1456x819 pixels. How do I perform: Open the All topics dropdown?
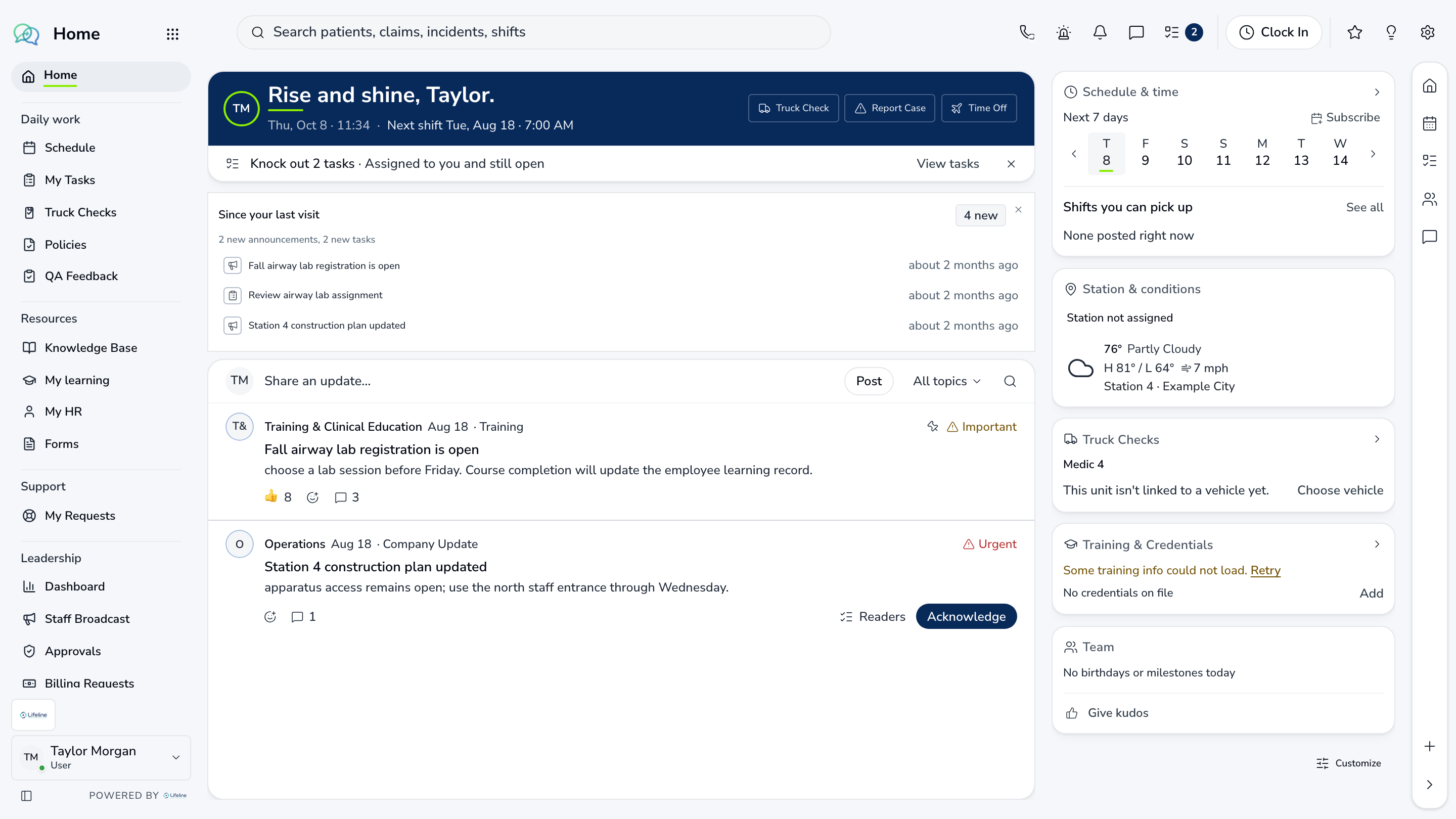tap(947, 381)
